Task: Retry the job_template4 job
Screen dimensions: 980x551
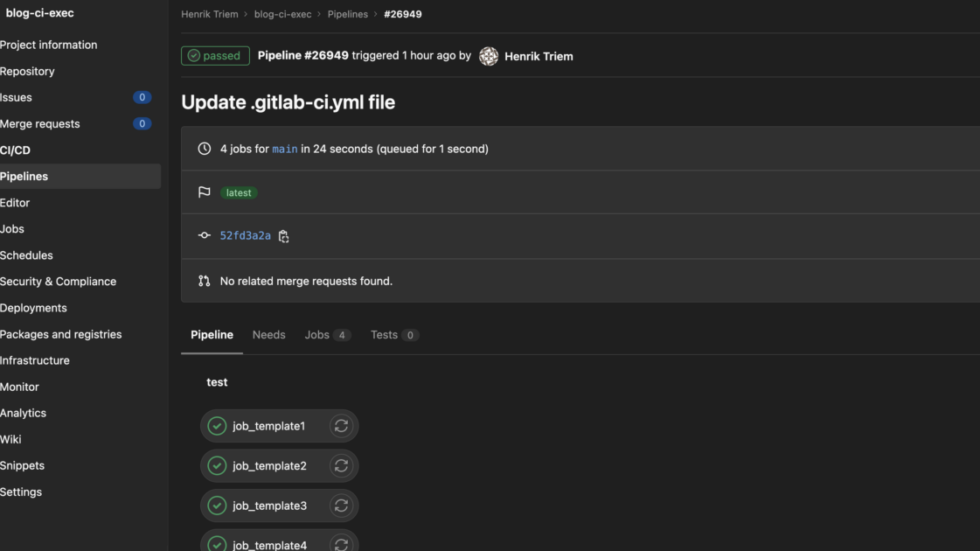Action: pos(341,544)
